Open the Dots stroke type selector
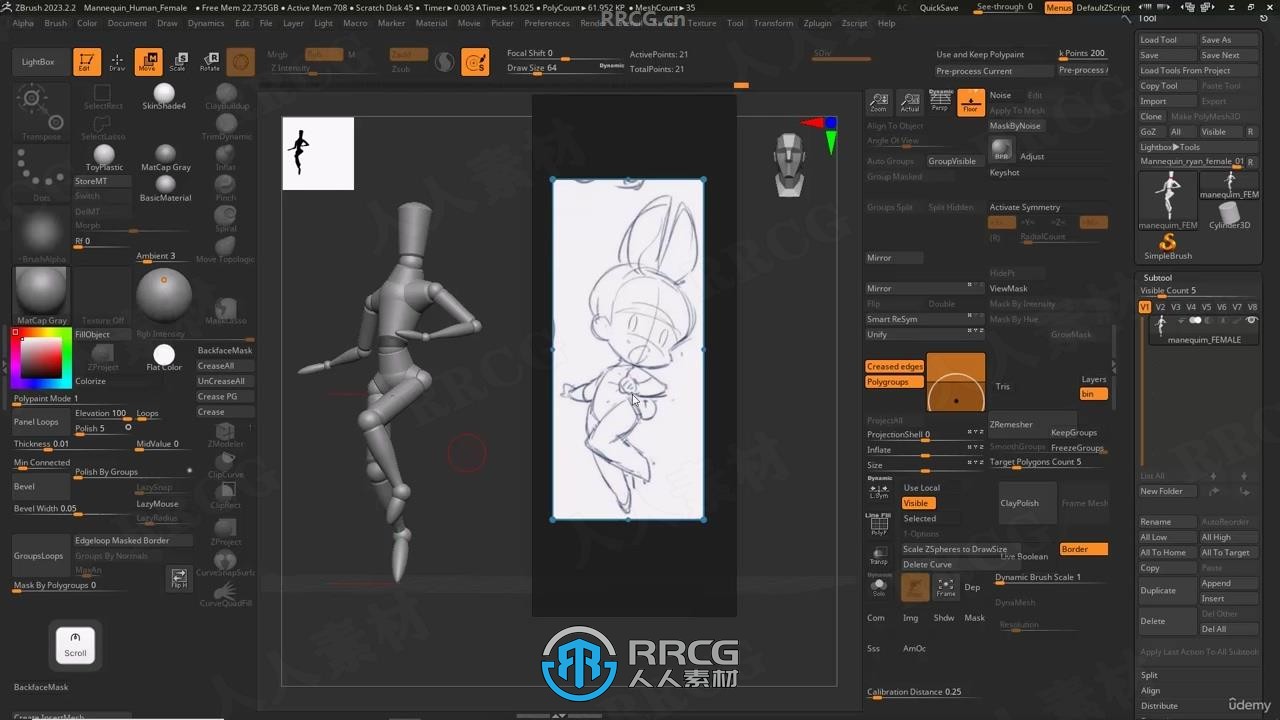 click(x=41, y=172)
